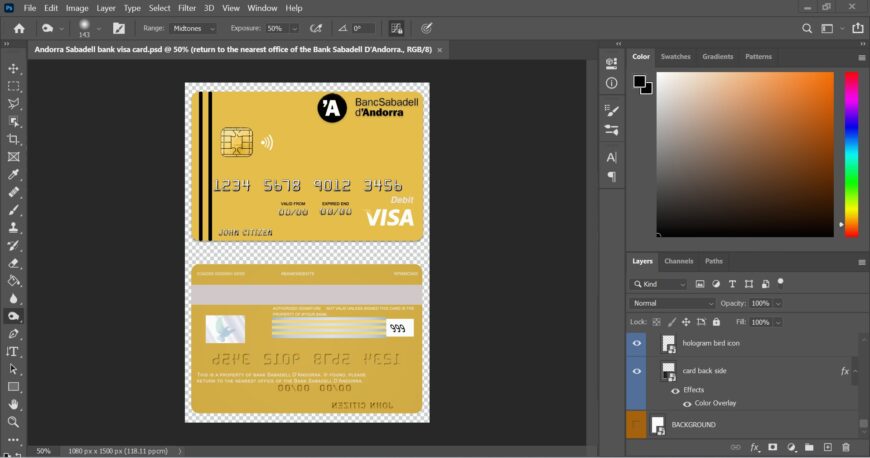Open the brush preset picker arrow
This screenshot has height=458, width=870.
pyautogui.click(x=99, y=28)
